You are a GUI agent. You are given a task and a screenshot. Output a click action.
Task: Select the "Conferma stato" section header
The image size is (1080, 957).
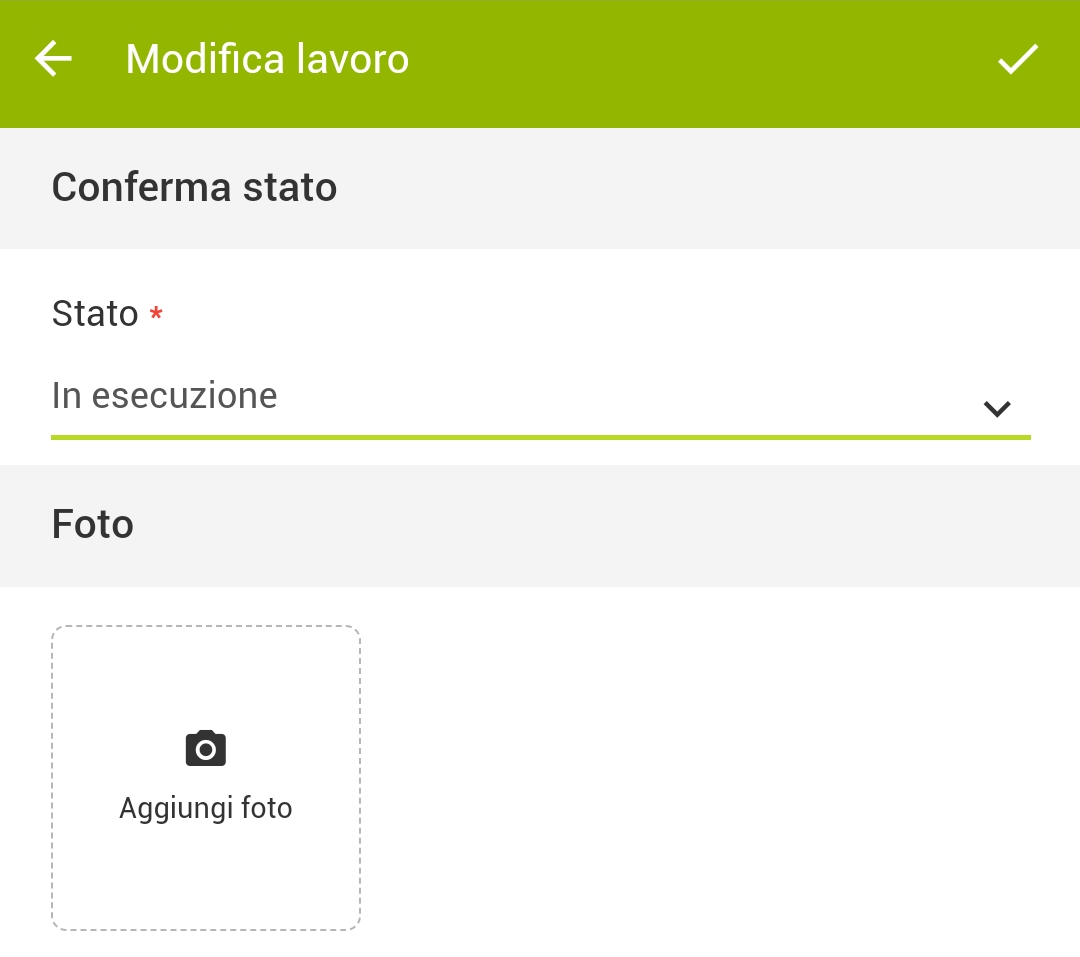click(x=194, y=188)
